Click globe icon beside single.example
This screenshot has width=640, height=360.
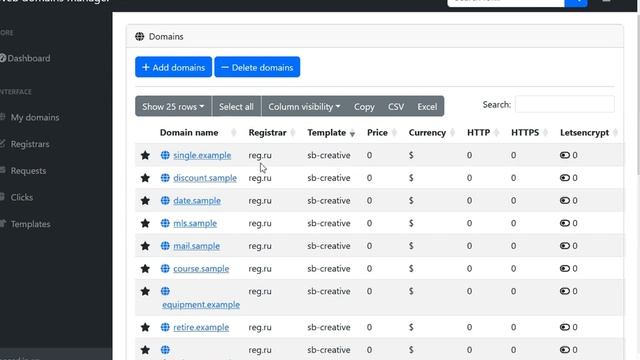(x=165, y=155)
